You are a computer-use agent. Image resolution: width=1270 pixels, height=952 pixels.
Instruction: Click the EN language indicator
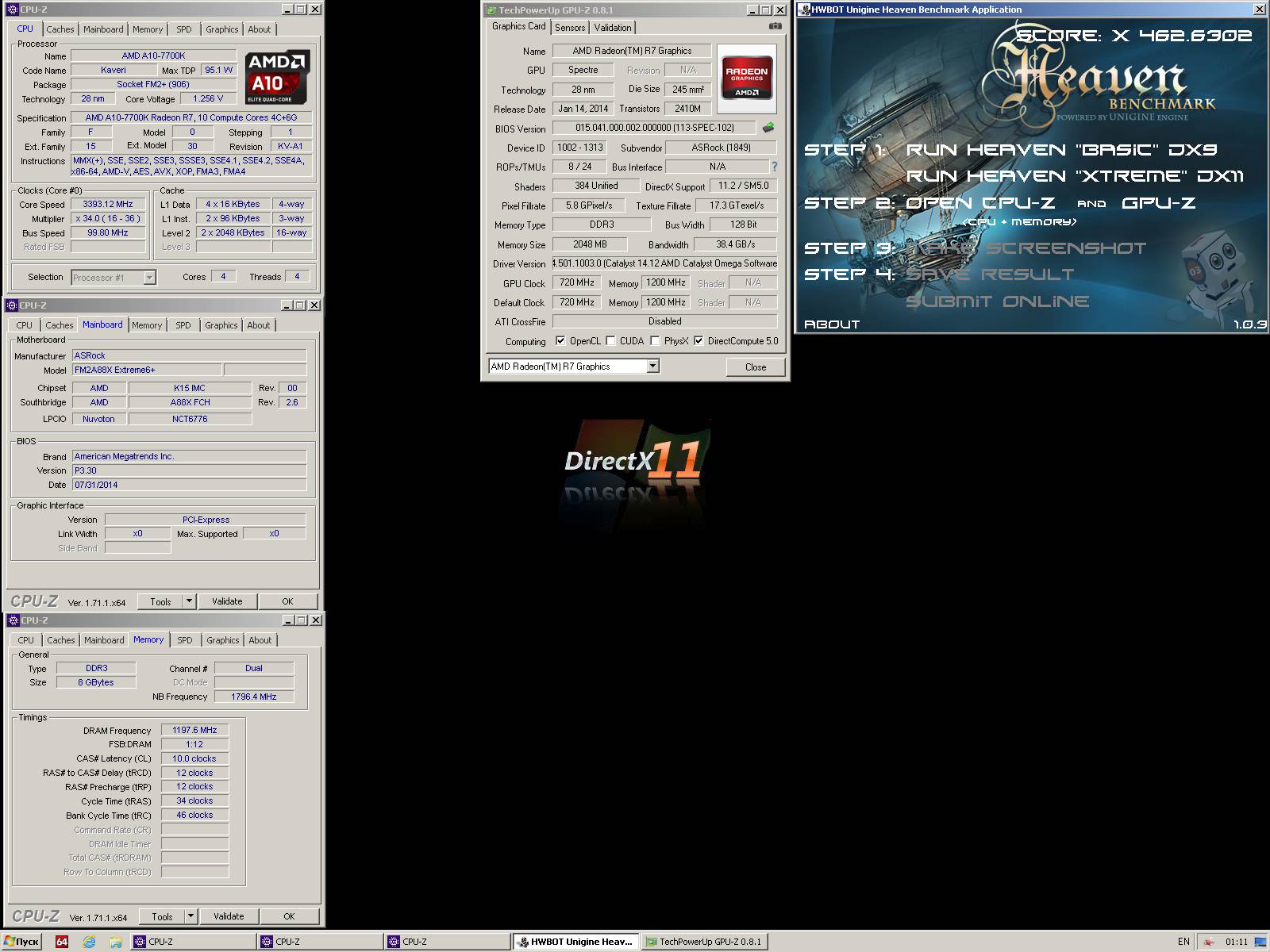coord(1183,942)
